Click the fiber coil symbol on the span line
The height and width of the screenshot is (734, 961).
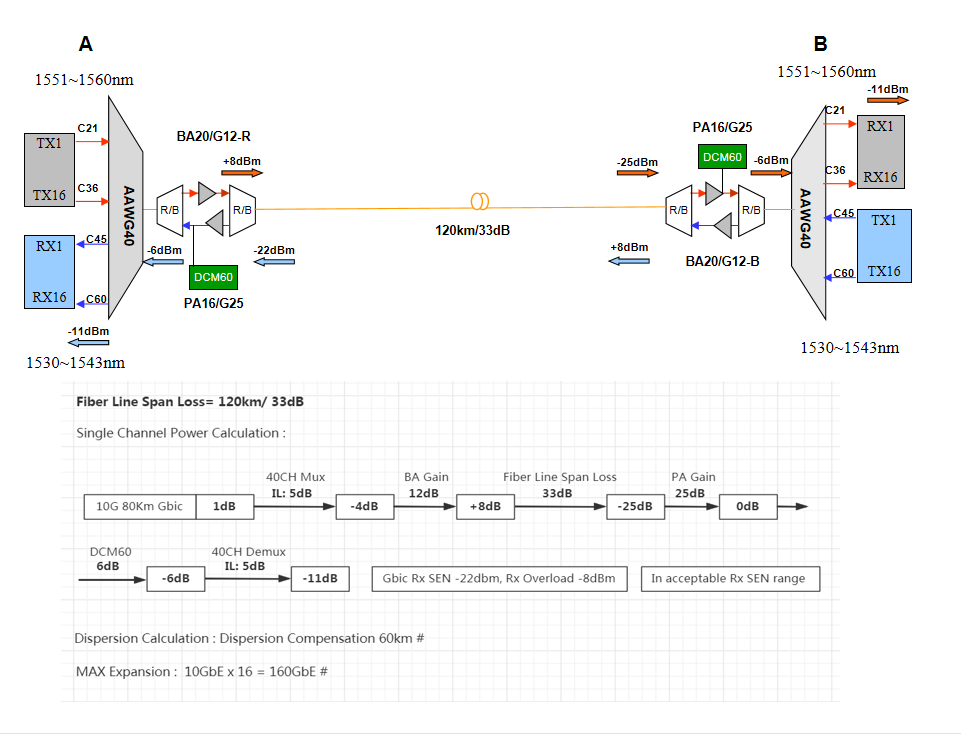pos(480,201)
